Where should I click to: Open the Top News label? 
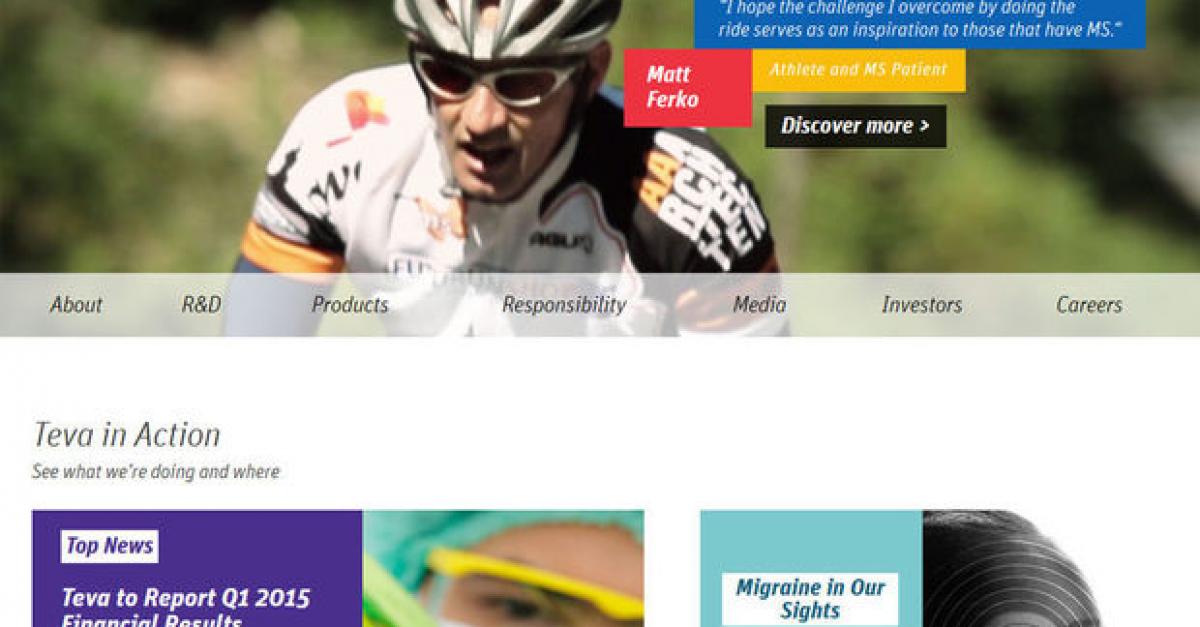pos(109,546)
